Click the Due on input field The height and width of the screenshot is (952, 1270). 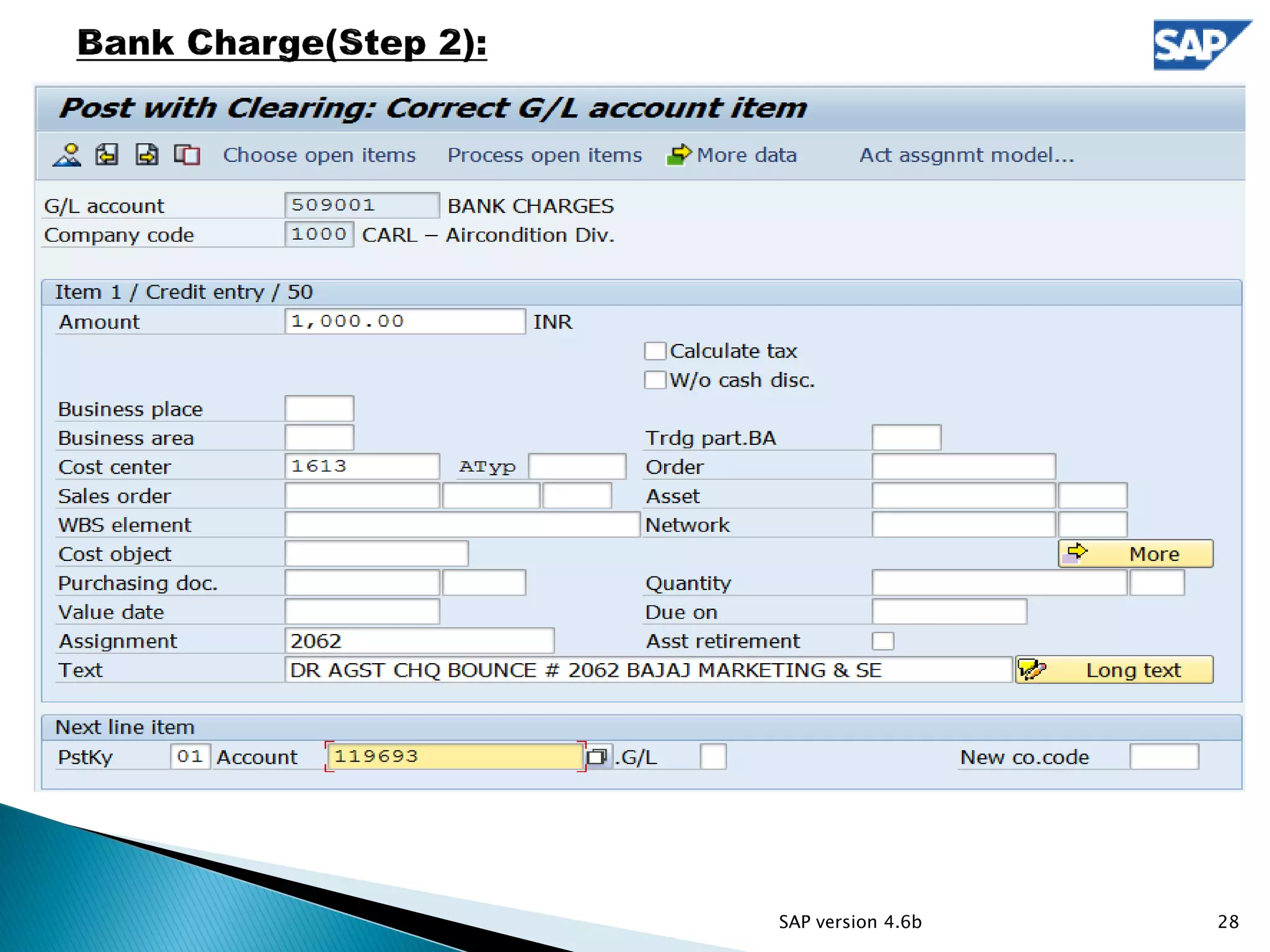(x=949, y=612)
